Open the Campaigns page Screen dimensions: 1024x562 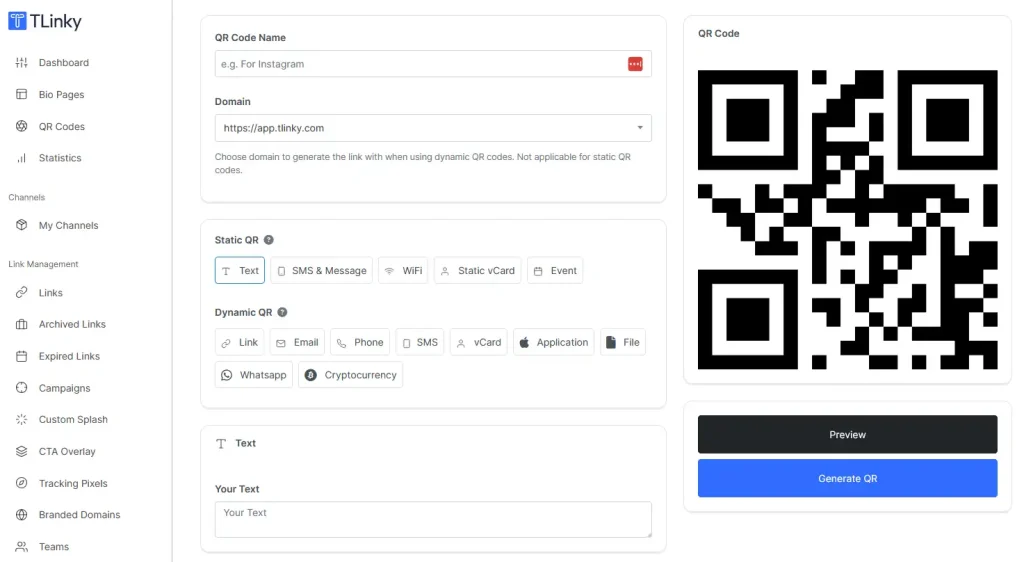[64, 388]
